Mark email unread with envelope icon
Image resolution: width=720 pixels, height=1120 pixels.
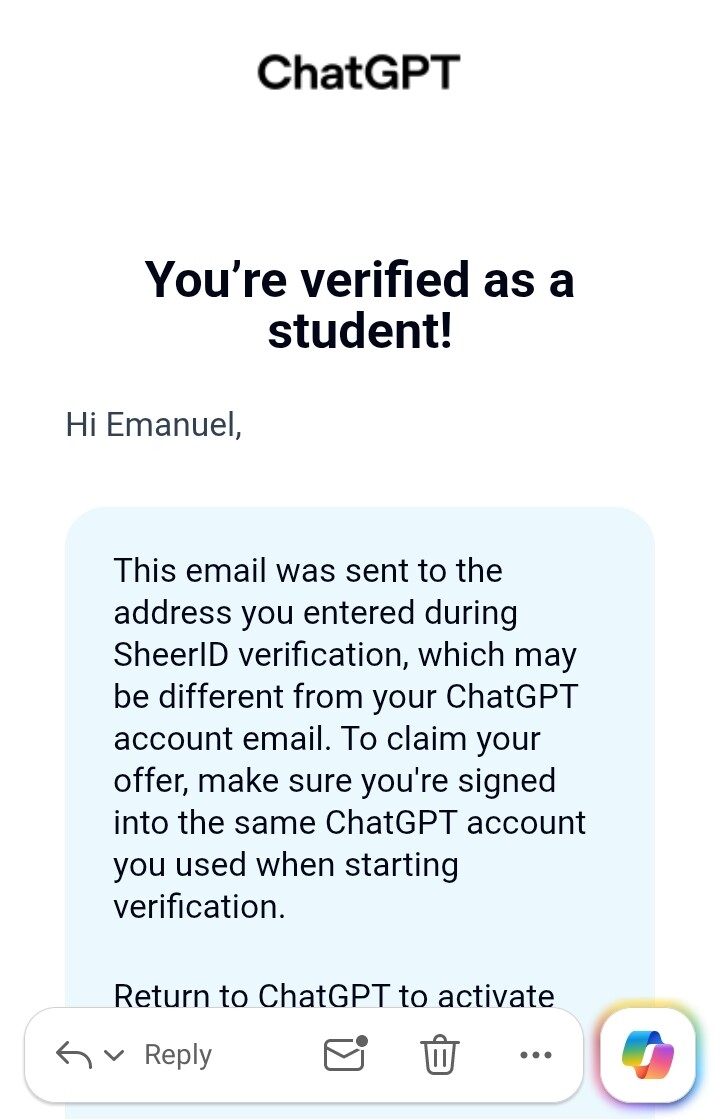click(x=346, y=1053)
